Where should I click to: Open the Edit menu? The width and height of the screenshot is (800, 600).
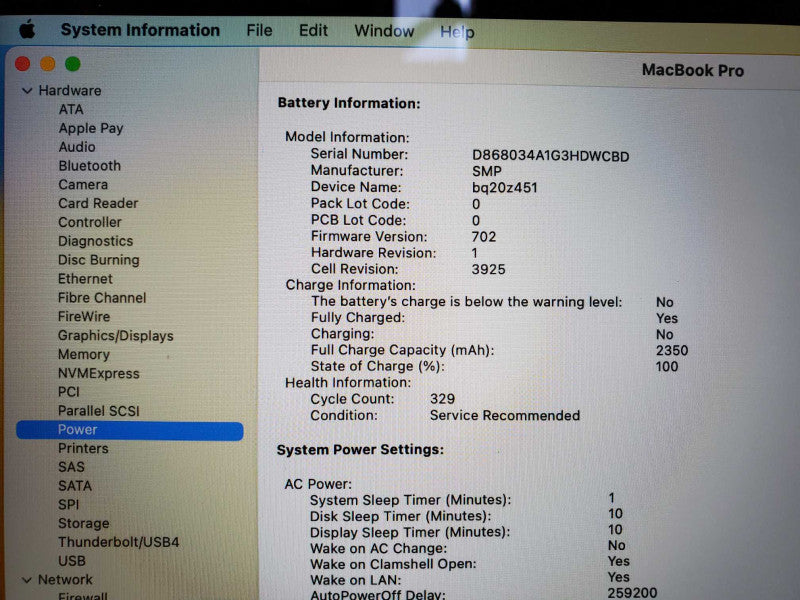[313, 31]
